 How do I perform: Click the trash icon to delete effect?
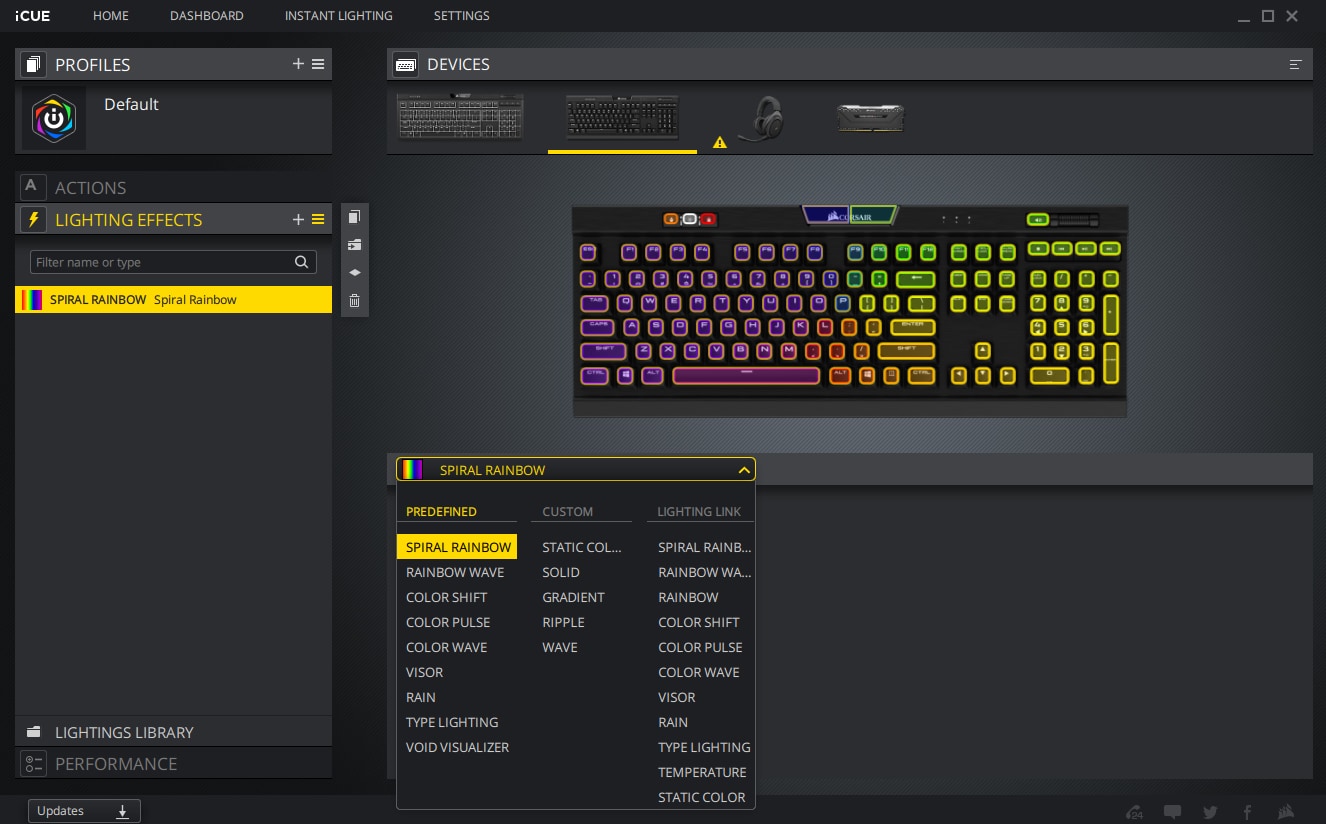pyautogui.click(x=354, y=300)
